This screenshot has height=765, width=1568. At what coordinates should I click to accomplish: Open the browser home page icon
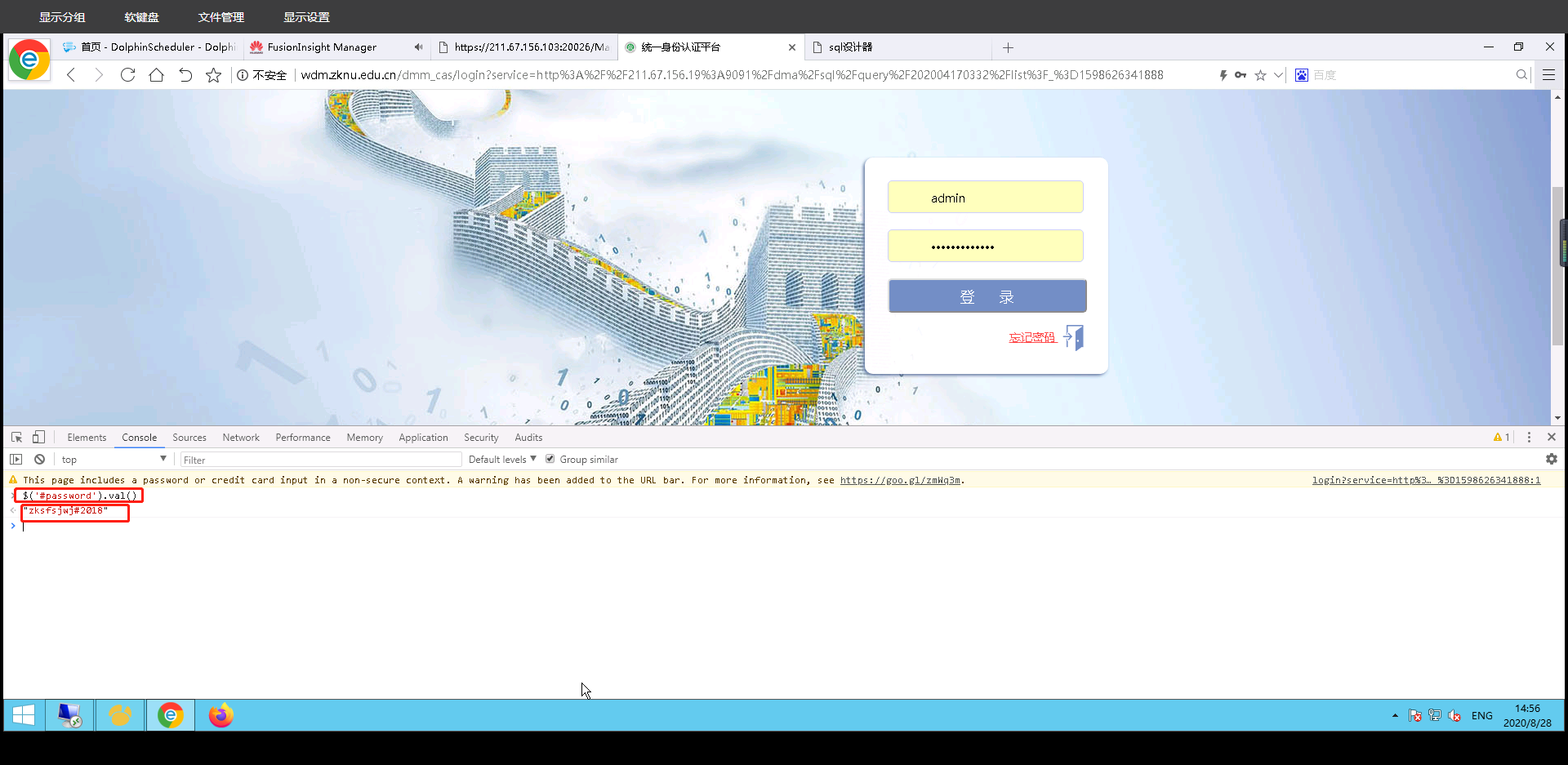point(156,75)
